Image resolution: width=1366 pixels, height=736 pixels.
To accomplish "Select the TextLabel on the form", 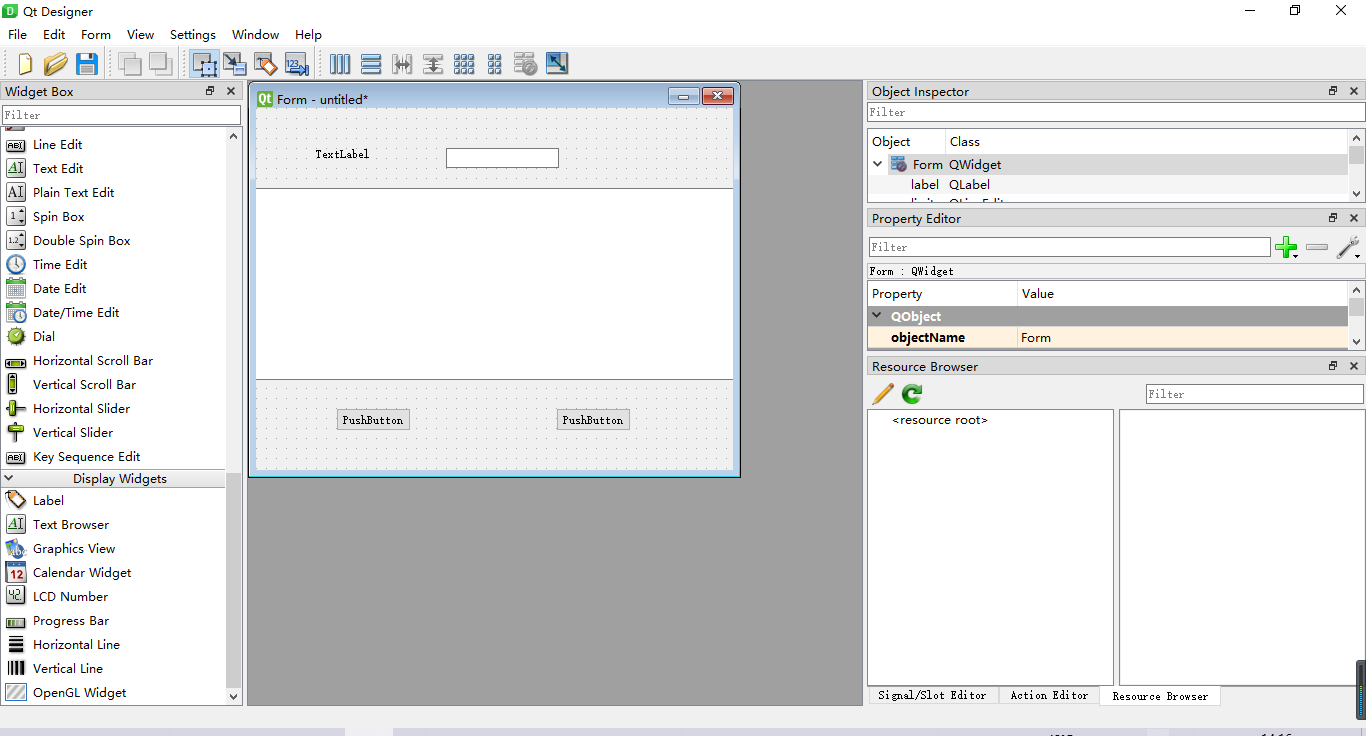I will tap(342, 154).
